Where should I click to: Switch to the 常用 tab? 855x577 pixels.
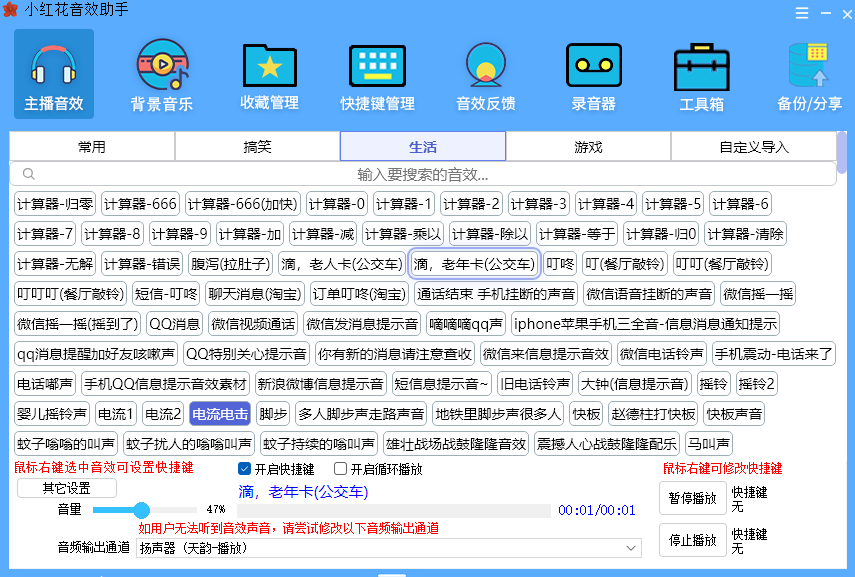92,147
